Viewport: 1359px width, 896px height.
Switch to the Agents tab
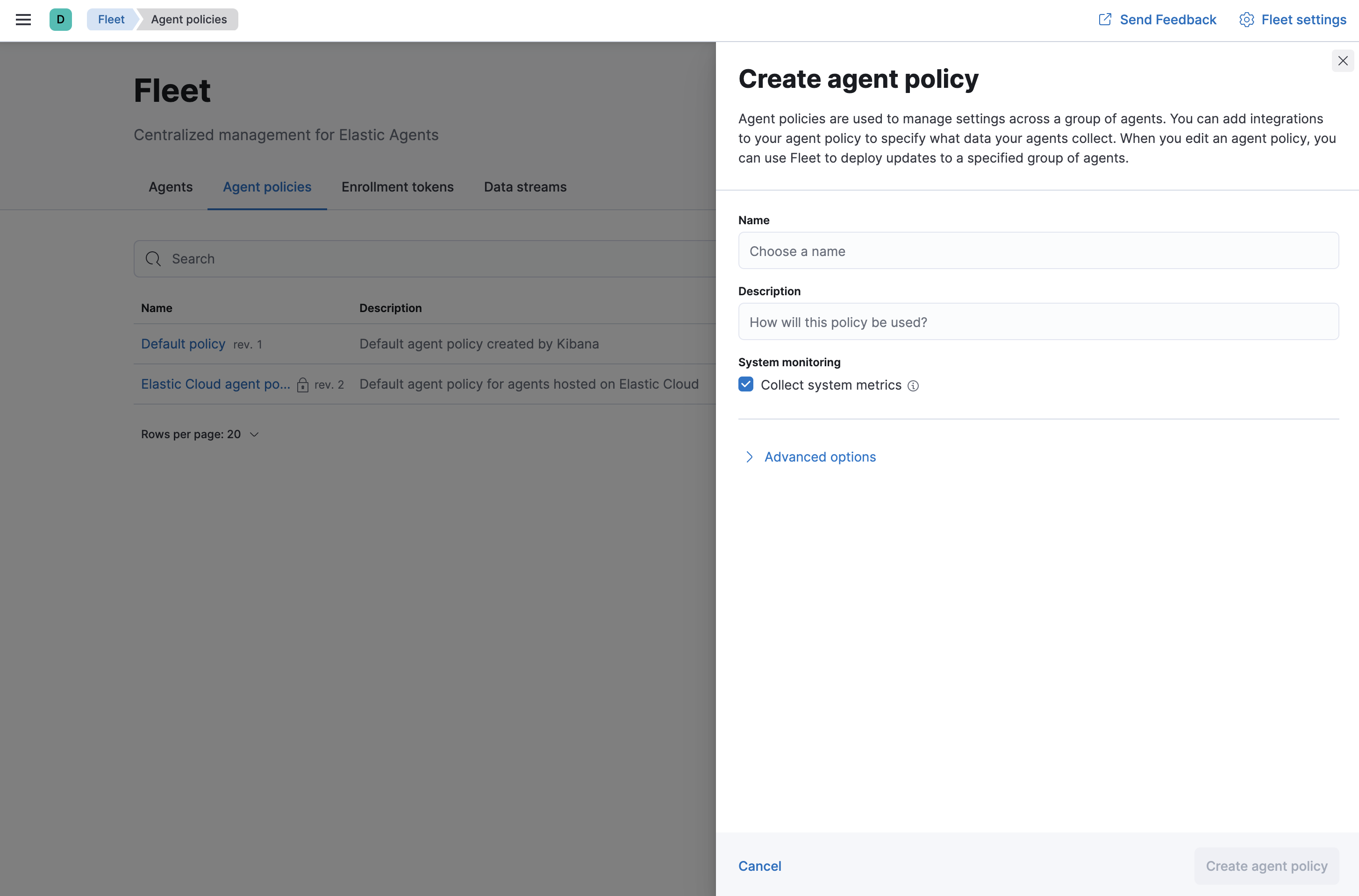point(170,186)
